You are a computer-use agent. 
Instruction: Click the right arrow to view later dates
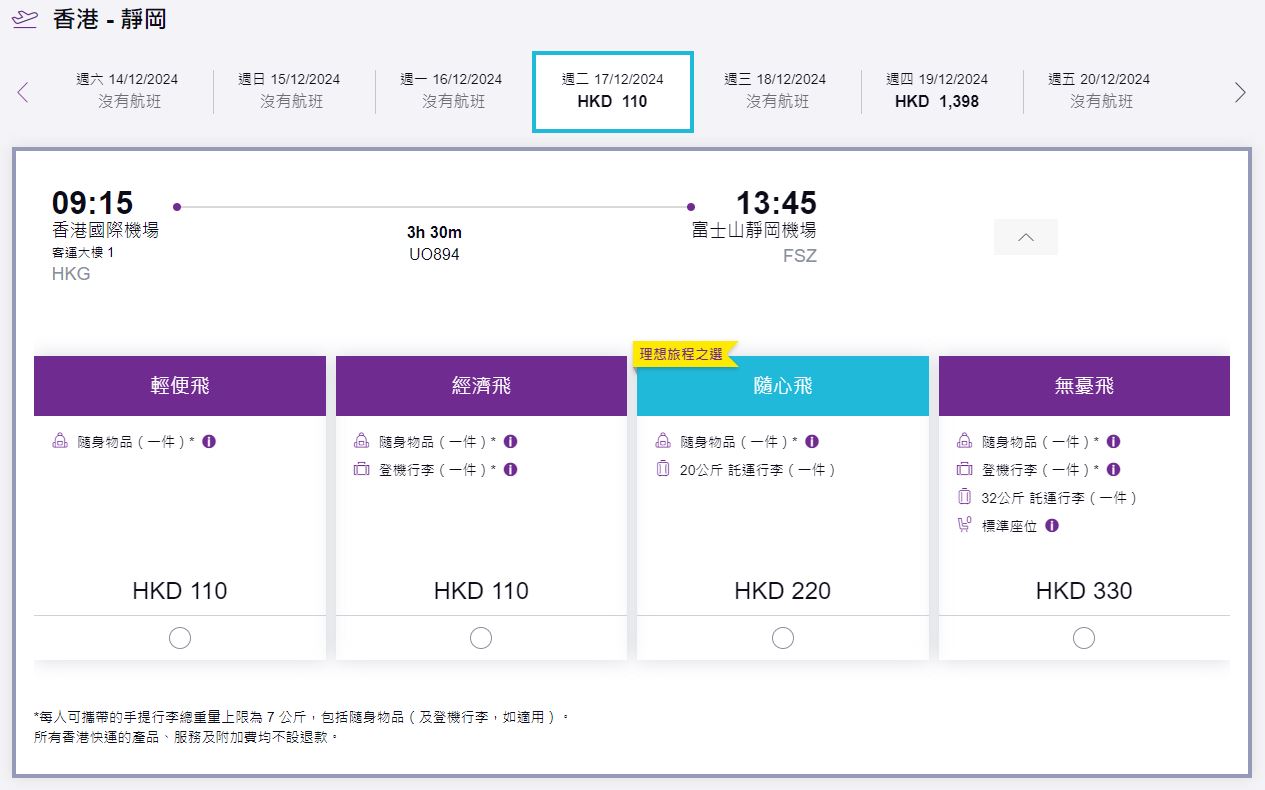(1242, 91)
